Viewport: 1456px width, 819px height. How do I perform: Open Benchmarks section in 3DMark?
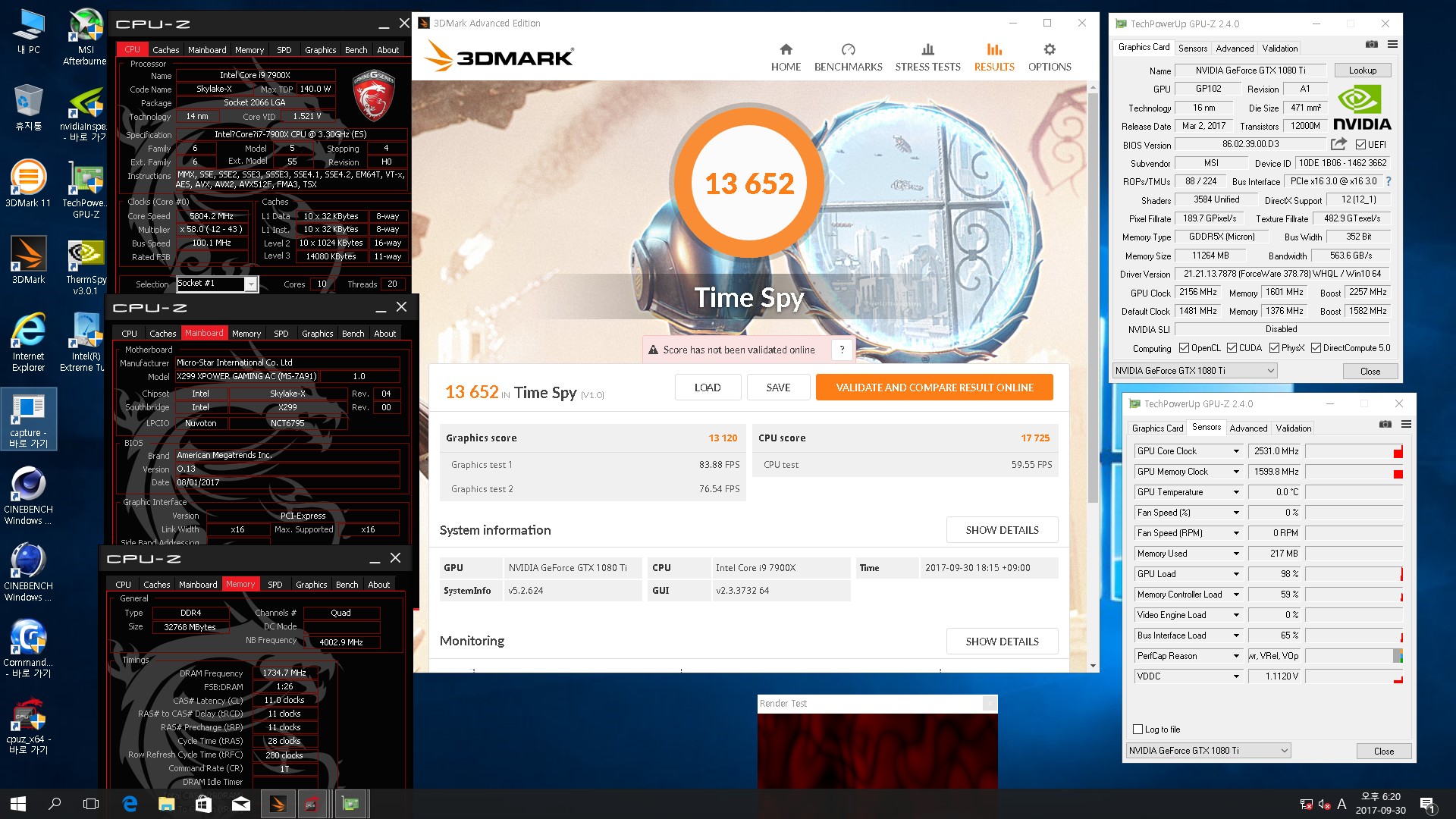pos(848,57)
